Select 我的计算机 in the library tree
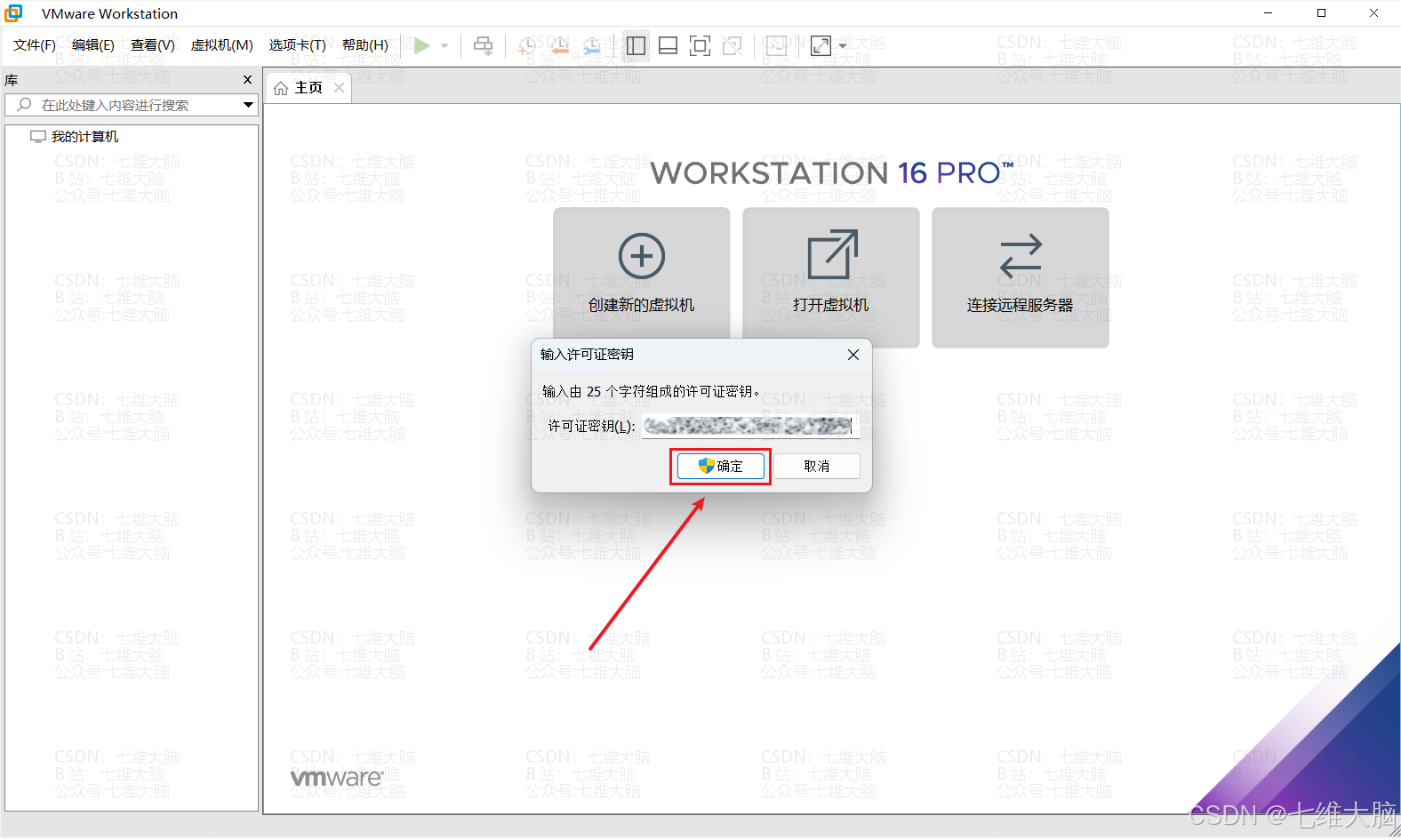Screen dimensions: 1401x840 (84, 137)
